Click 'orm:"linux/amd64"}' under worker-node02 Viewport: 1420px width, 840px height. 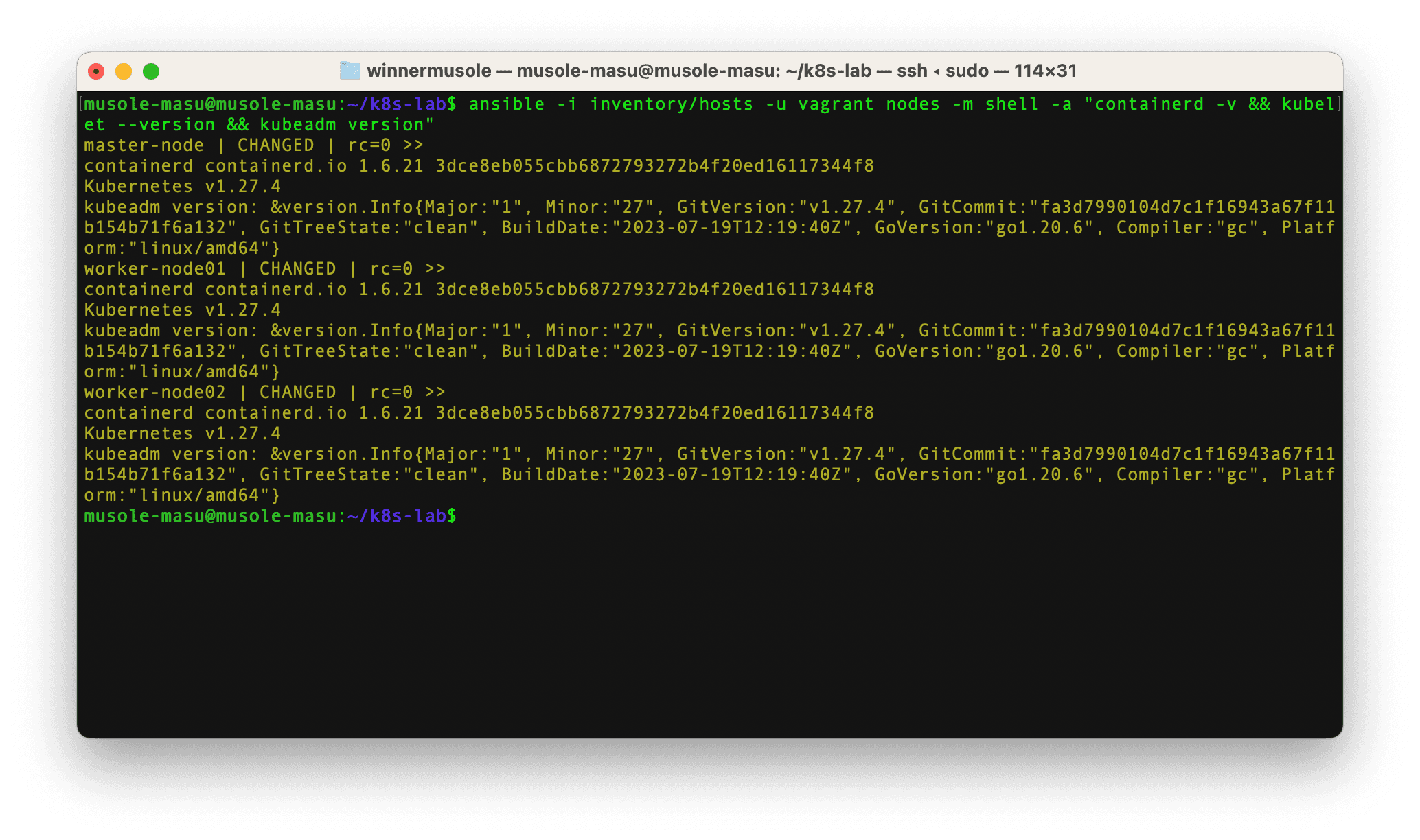pos(182,495)
